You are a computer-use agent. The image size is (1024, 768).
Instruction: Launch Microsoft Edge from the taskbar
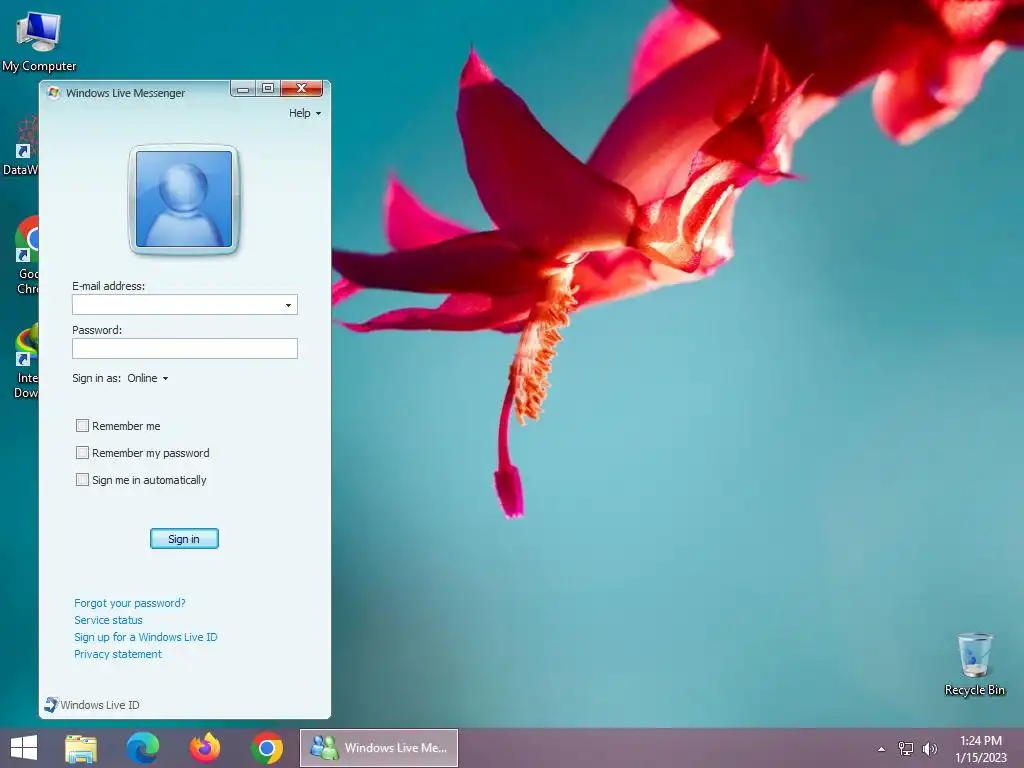pos(142,748)
